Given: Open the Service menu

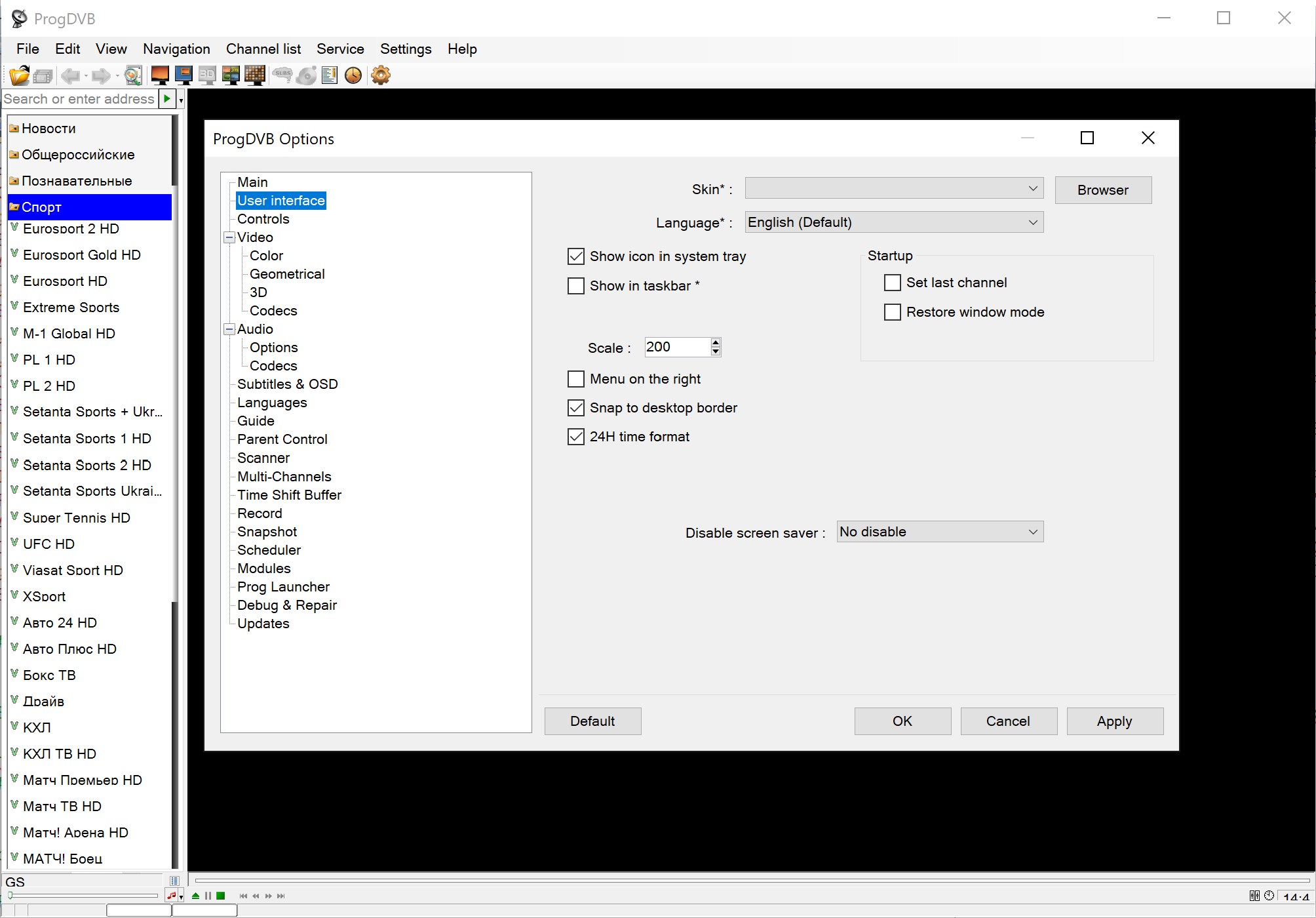Looking at the screenshot, I should 340,49.
